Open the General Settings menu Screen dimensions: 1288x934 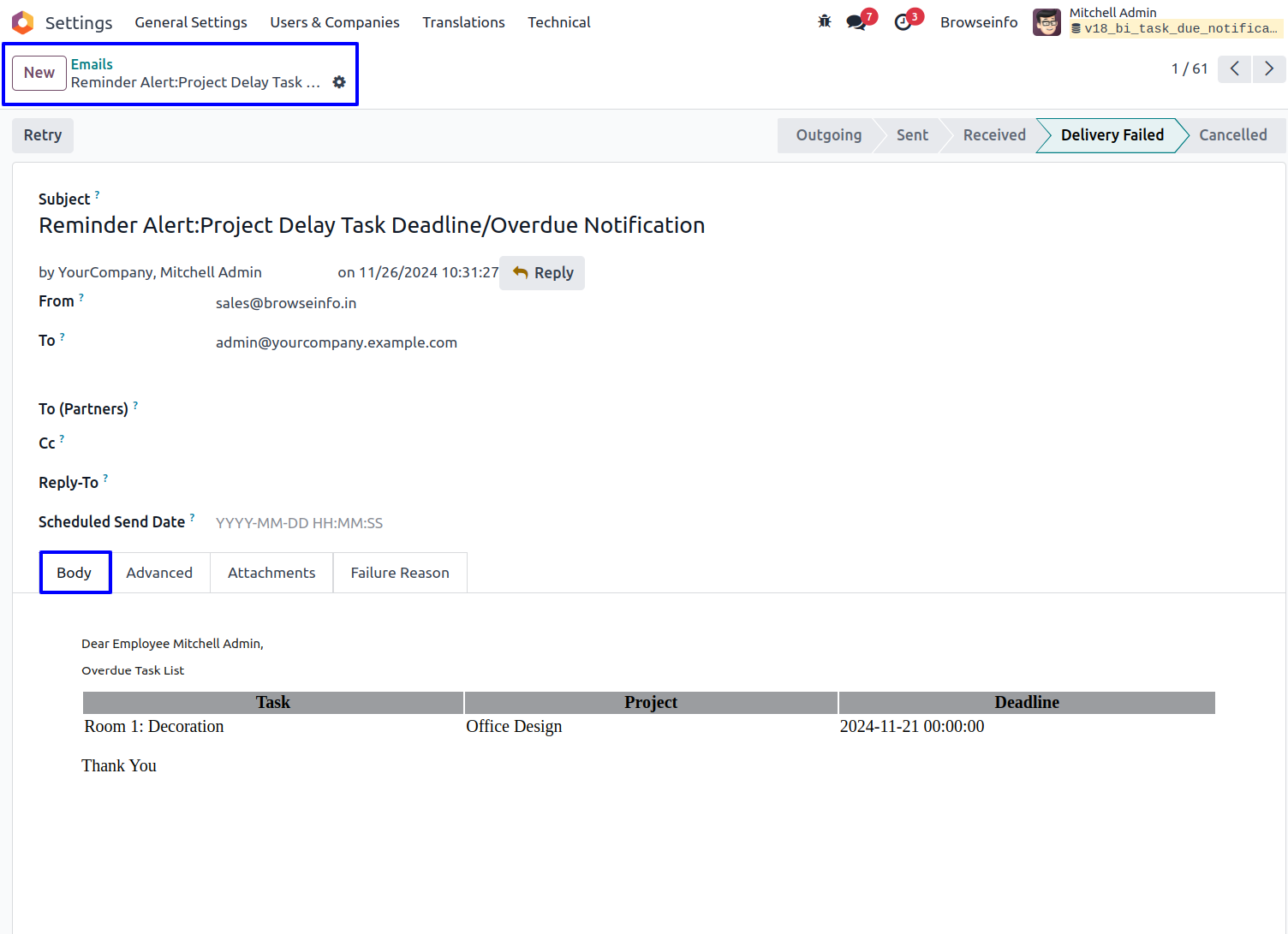point(191,22)
